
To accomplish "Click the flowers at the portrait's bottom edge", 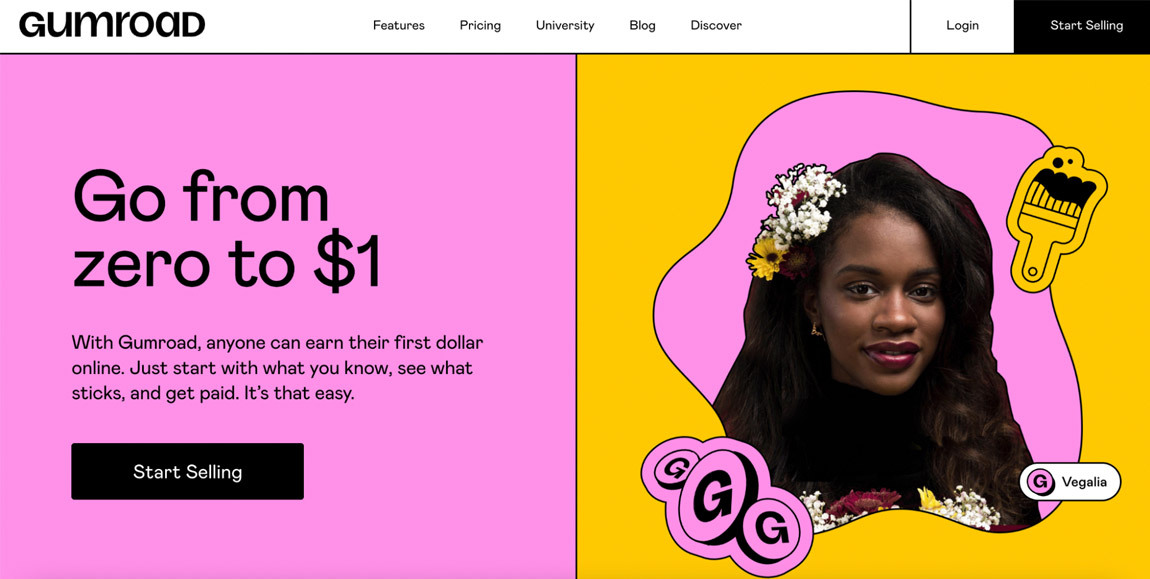I will pyautogui.click(x=901, y=507).
